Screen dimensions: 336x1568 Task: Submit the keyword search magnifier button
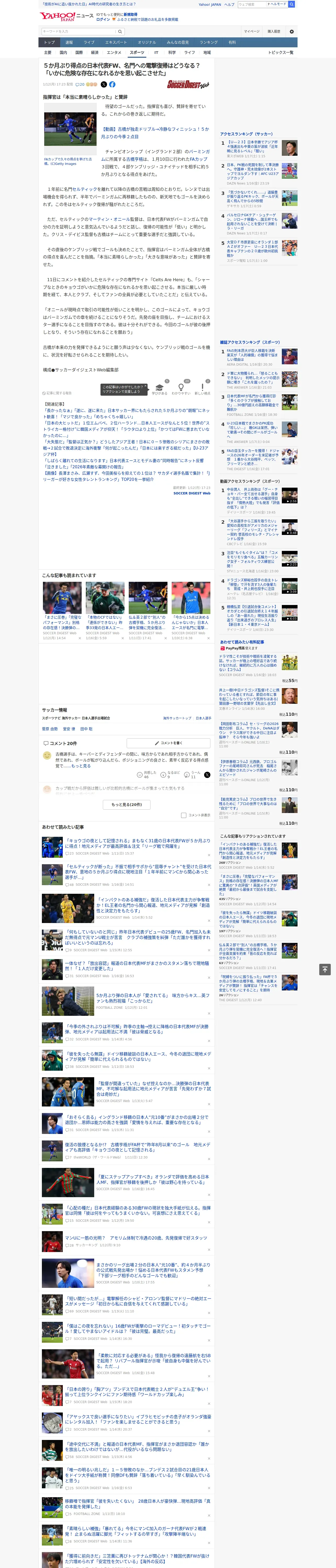pos(120,31)
